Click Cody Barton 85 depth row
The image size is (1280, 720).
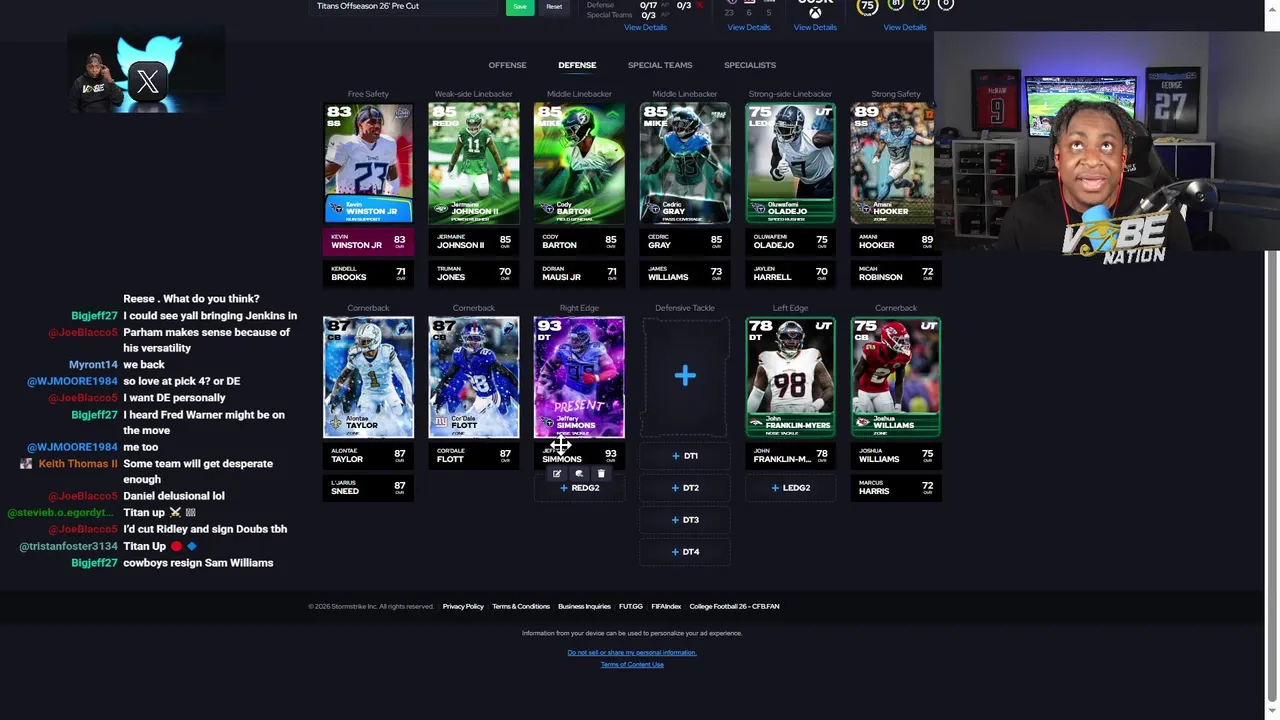click(579, 241)
